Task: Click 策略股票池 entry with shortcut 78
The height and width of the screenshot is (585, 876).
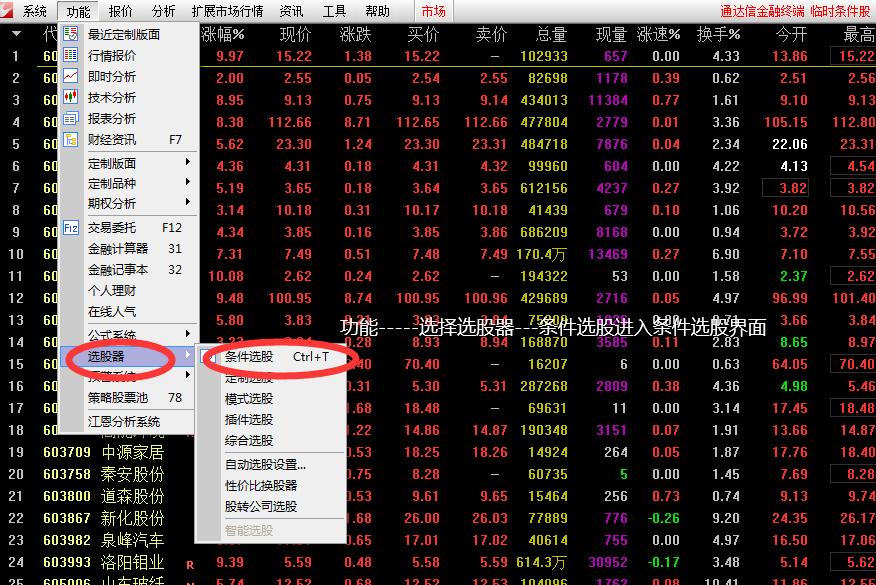Action: tap(120, 397)
